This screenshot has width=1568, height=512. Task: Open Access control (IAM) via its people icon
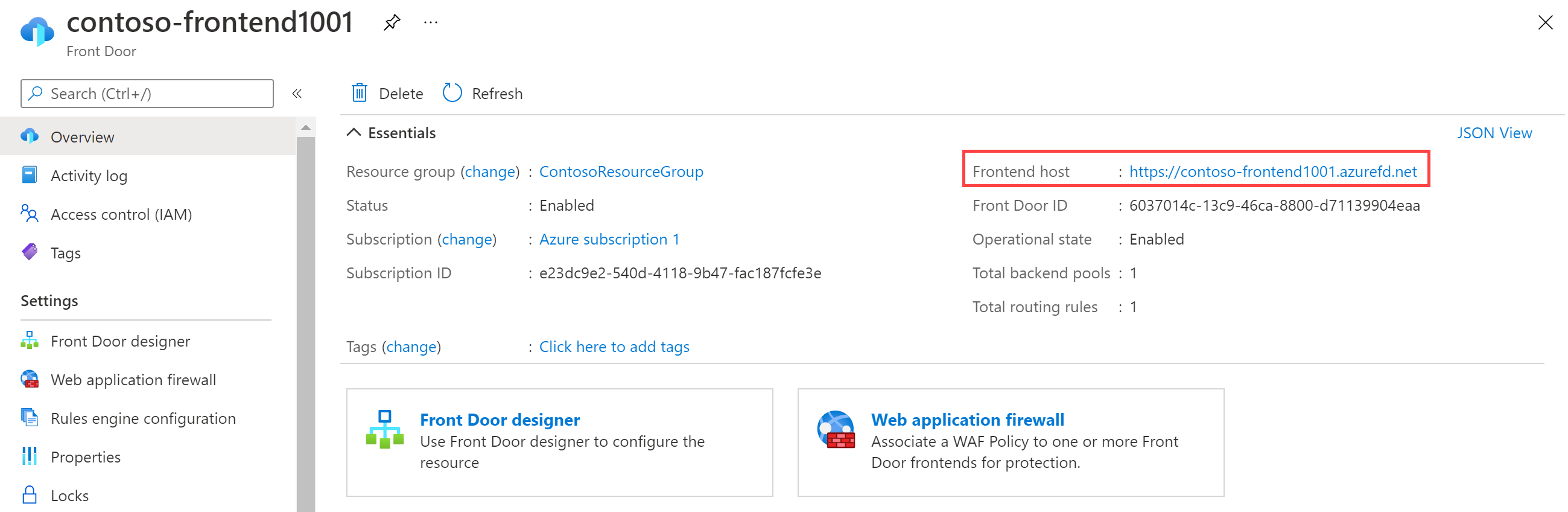pos(28,214)
